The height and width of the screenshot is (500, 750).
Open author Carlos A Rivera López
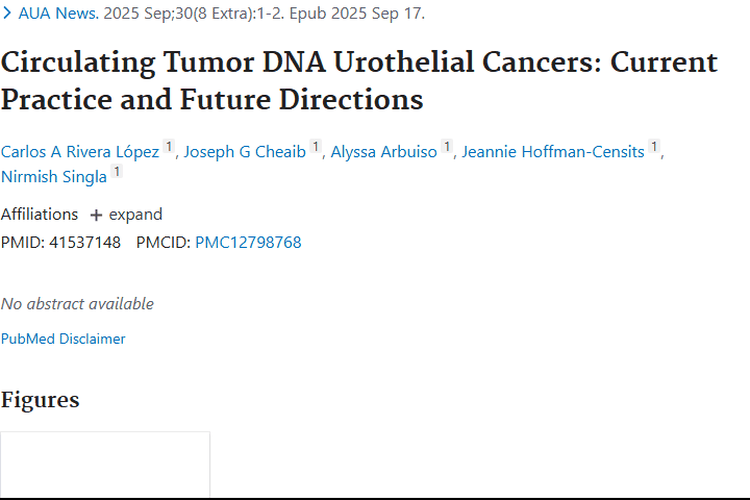80,151
